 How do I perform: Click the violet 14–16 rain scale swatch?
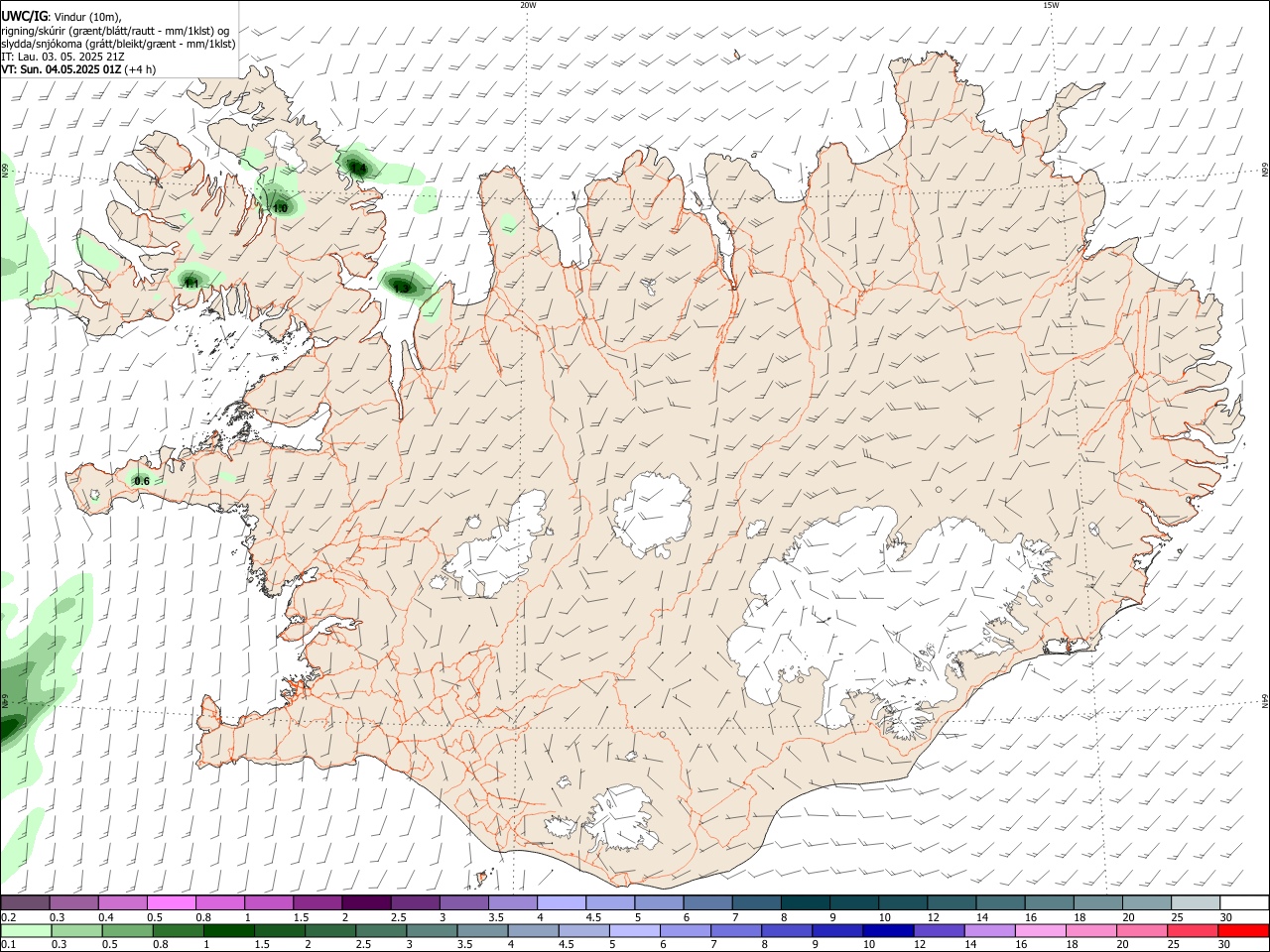[x=988, y=931]
